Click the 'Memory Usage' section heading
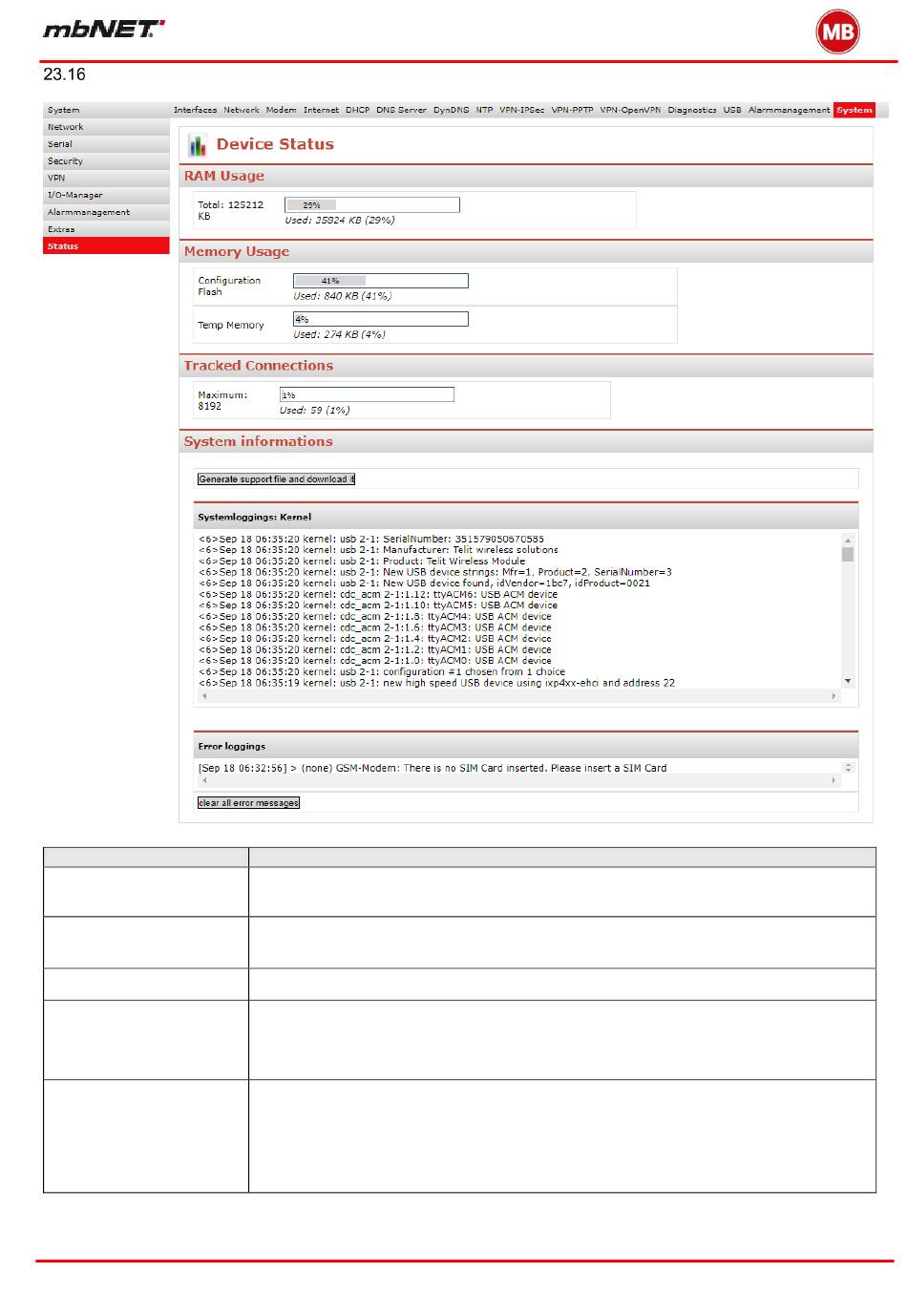Screen dimensions: 907x1316 237,252
